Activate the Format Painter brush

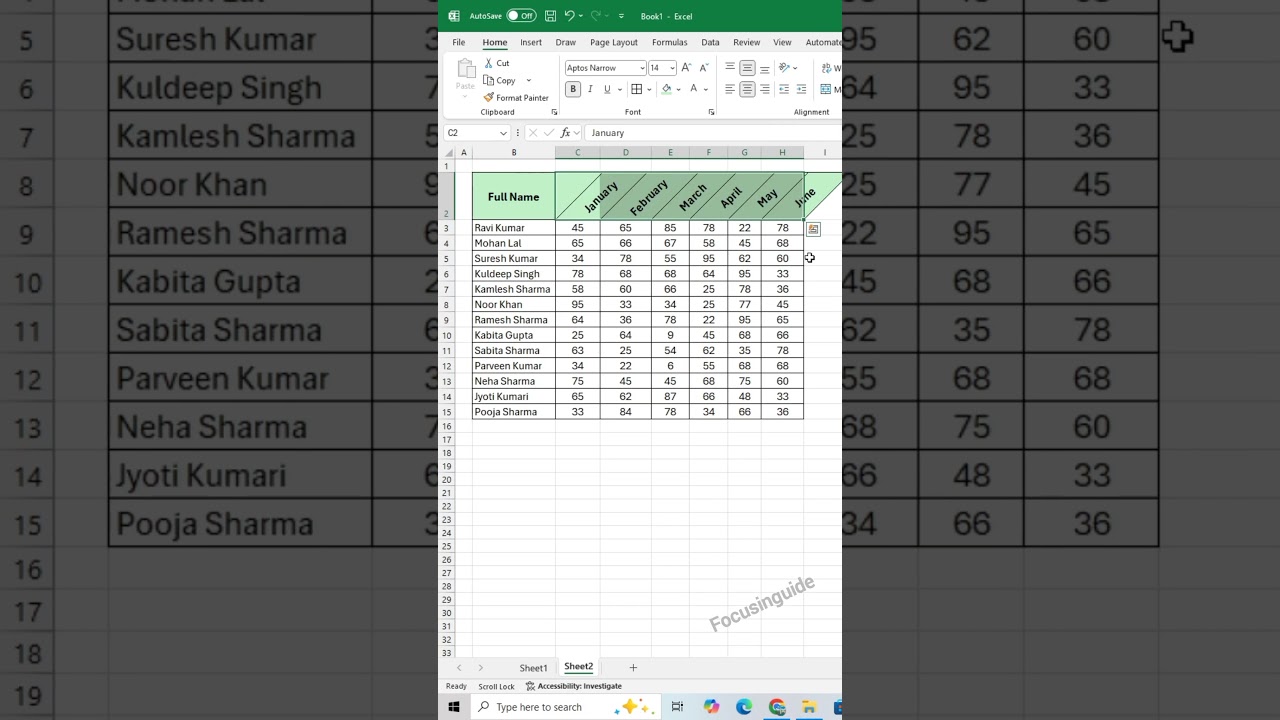tap(516, 98)
